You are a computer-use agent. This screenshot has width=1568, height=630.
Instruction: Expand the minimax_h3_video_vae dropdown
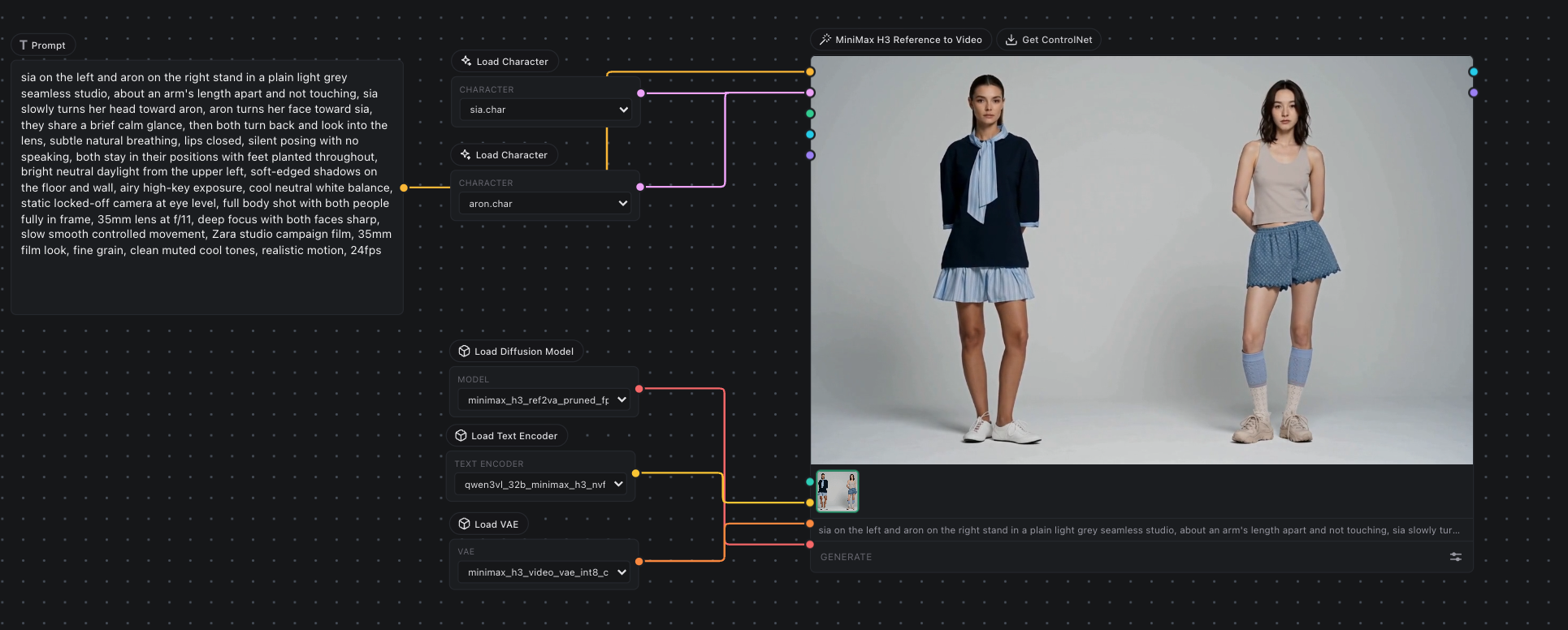pos(544,572)
